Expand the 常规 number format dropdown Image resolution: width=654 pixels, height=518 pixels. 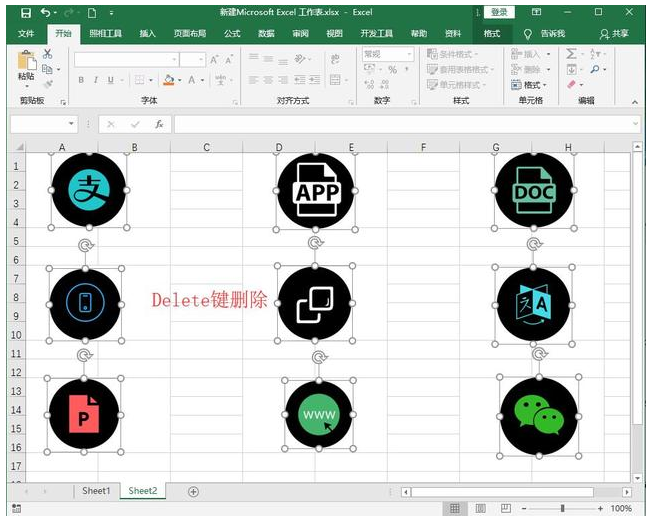click(x=408, y=55)
